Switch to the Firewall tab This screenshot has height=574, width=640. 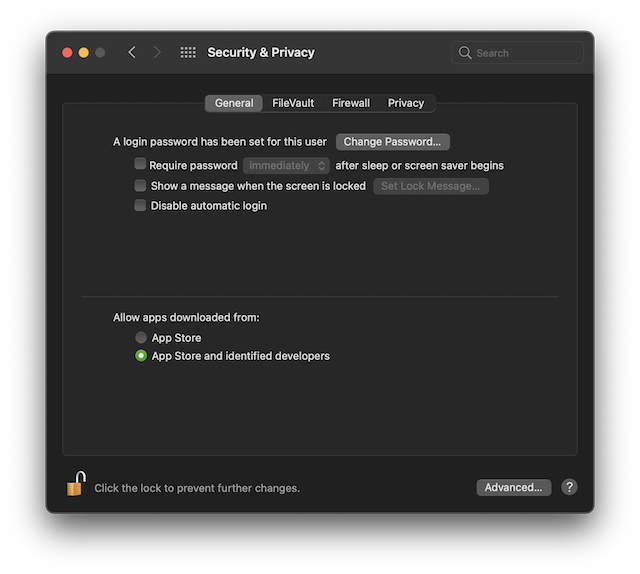351,103
